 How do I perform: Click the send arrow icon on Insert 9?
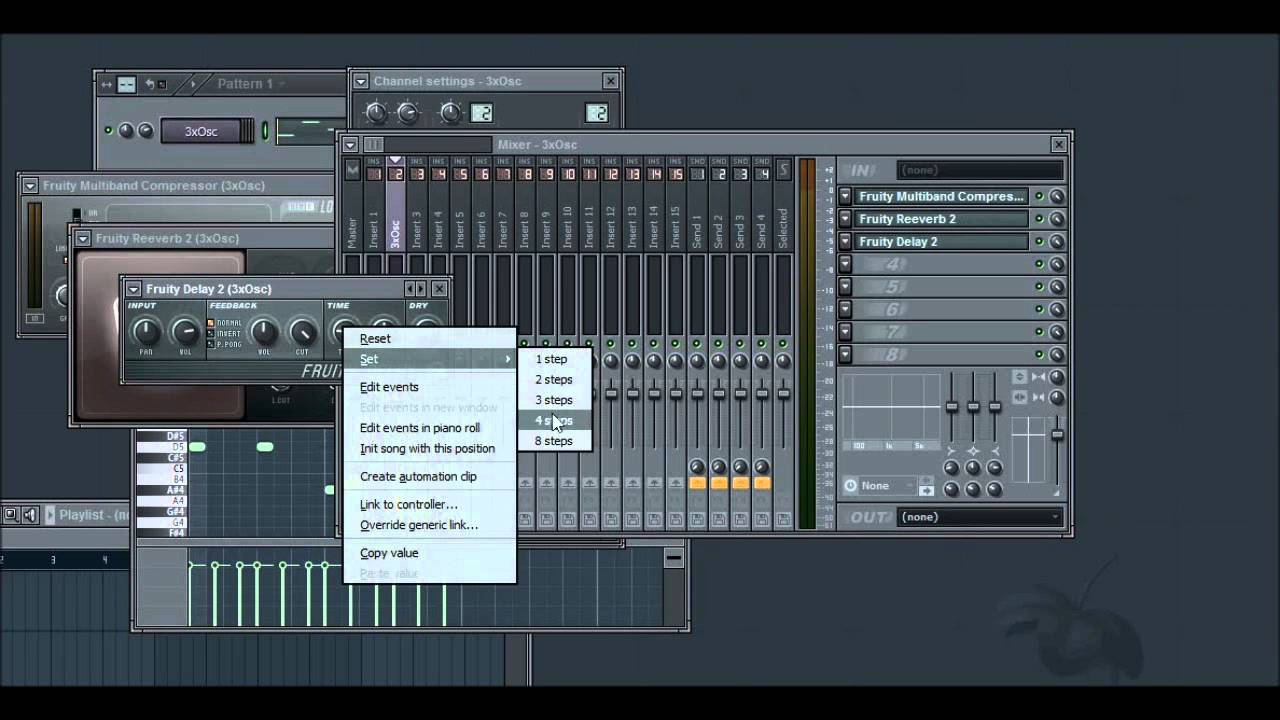click(547, 483)
